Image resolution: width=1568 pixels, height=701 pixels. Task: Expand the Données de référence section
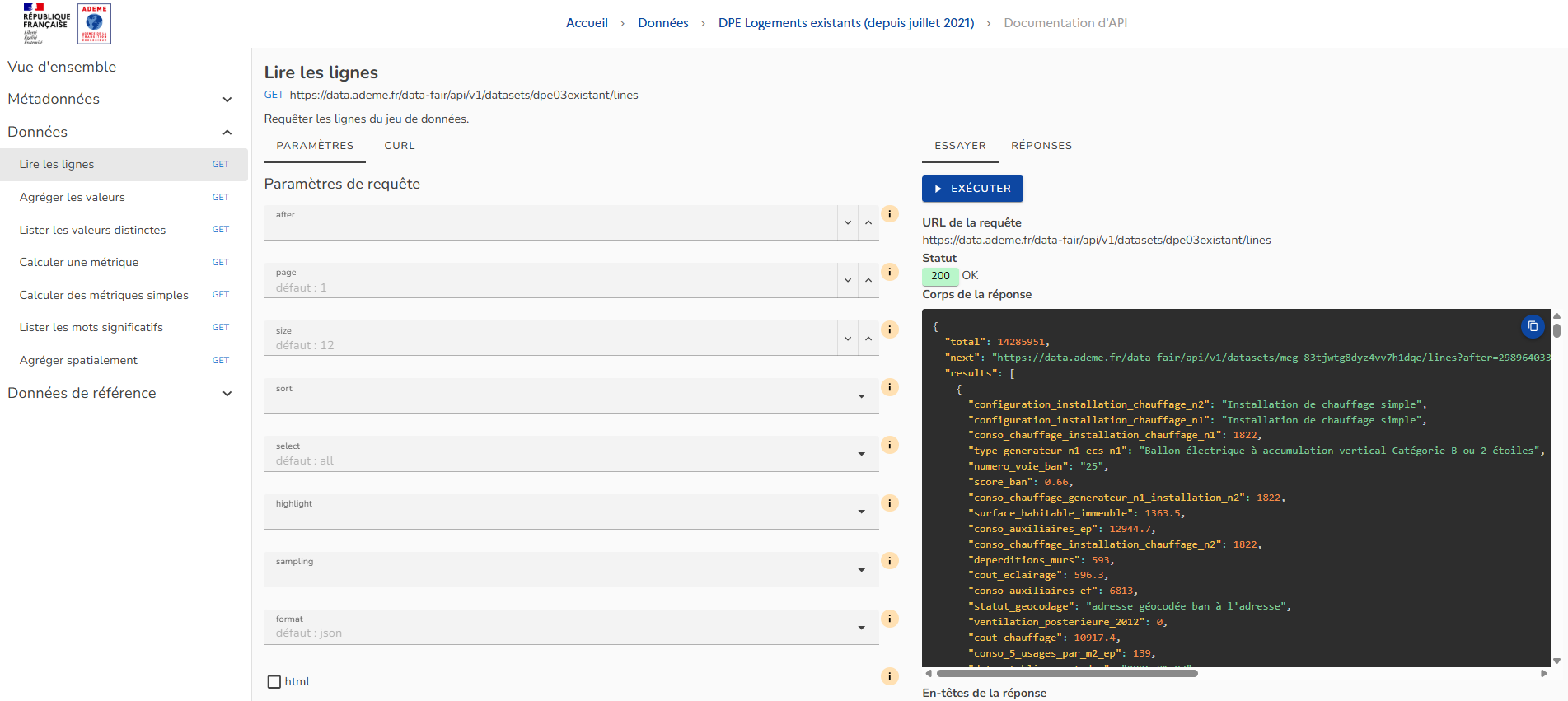[x=227, y=394]
